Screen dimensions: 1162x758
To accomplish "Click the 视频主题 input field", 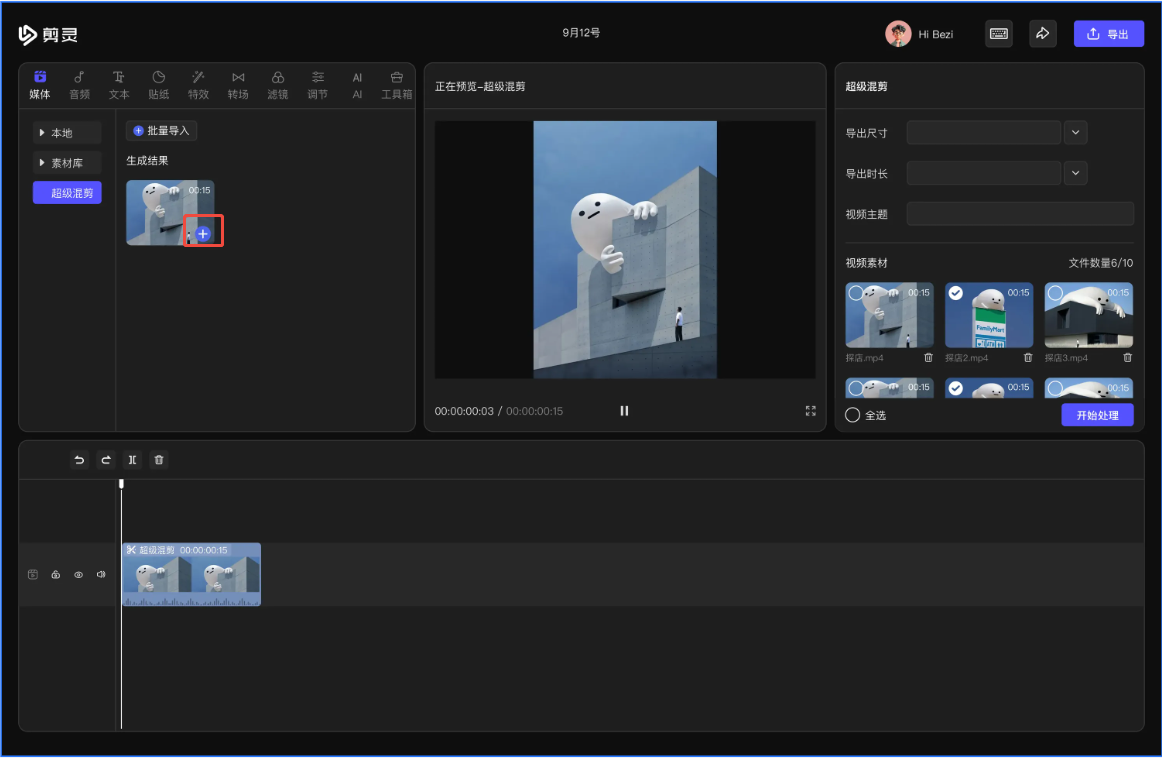I will 1020,214.
